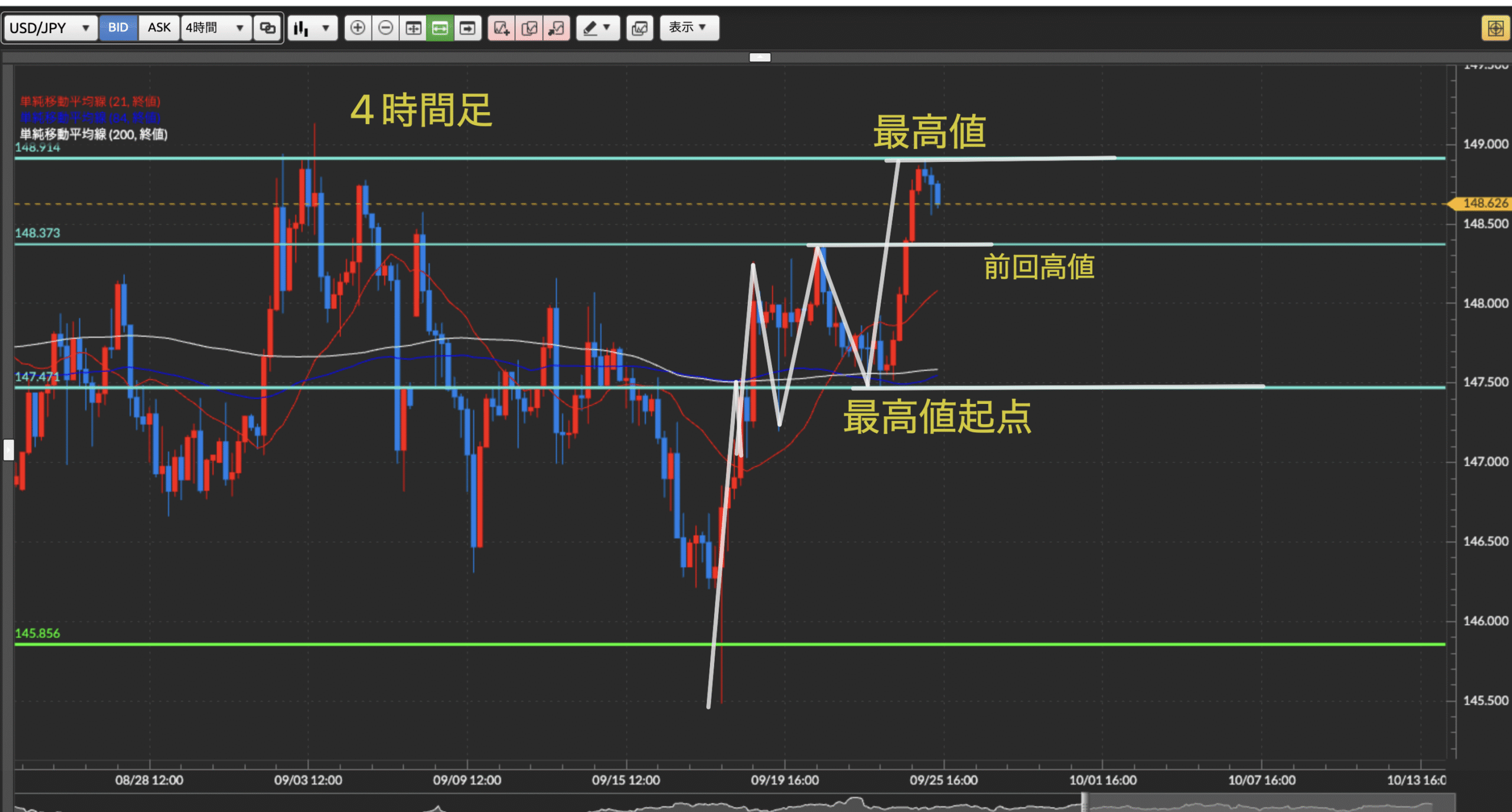The image size is (1512, 812).
Task: Switch price display to BID
Action: 118,28
